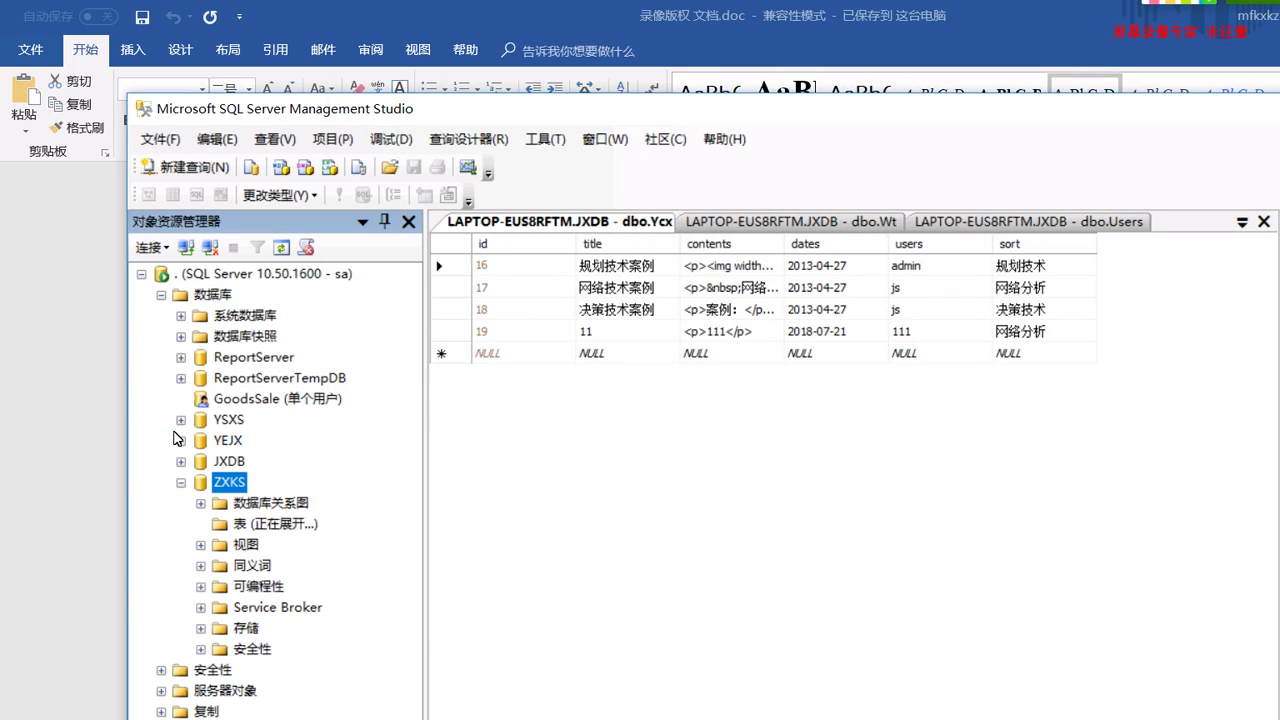Screen dimensions: 1280x720
Task: Open the 工具(T) menu in SSMS
Action: click(545, 139)
